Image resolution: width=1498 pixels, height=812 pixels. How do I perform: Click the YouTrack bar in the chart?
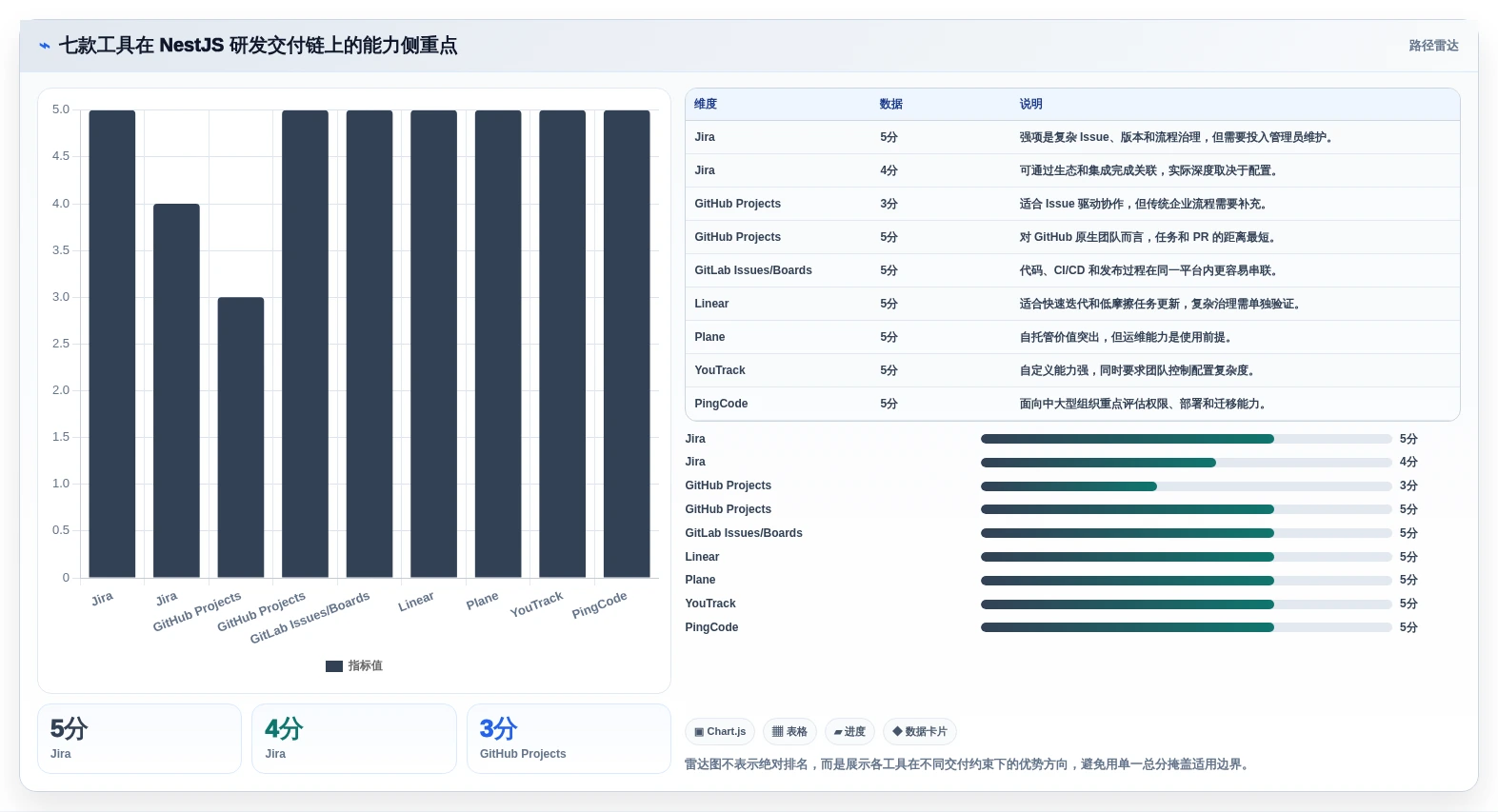coord(562,344)
